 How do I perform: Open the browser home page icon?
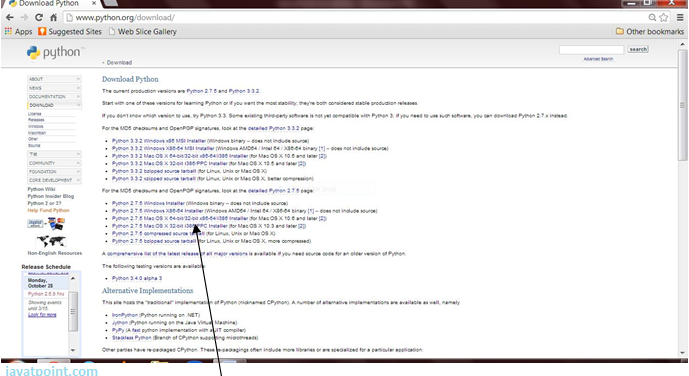[53, 18]
